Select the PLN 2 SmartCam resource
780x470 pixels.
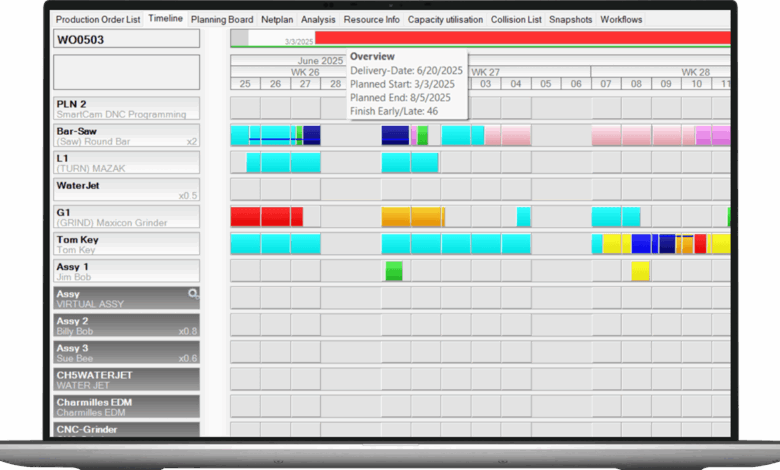[126, 108]
